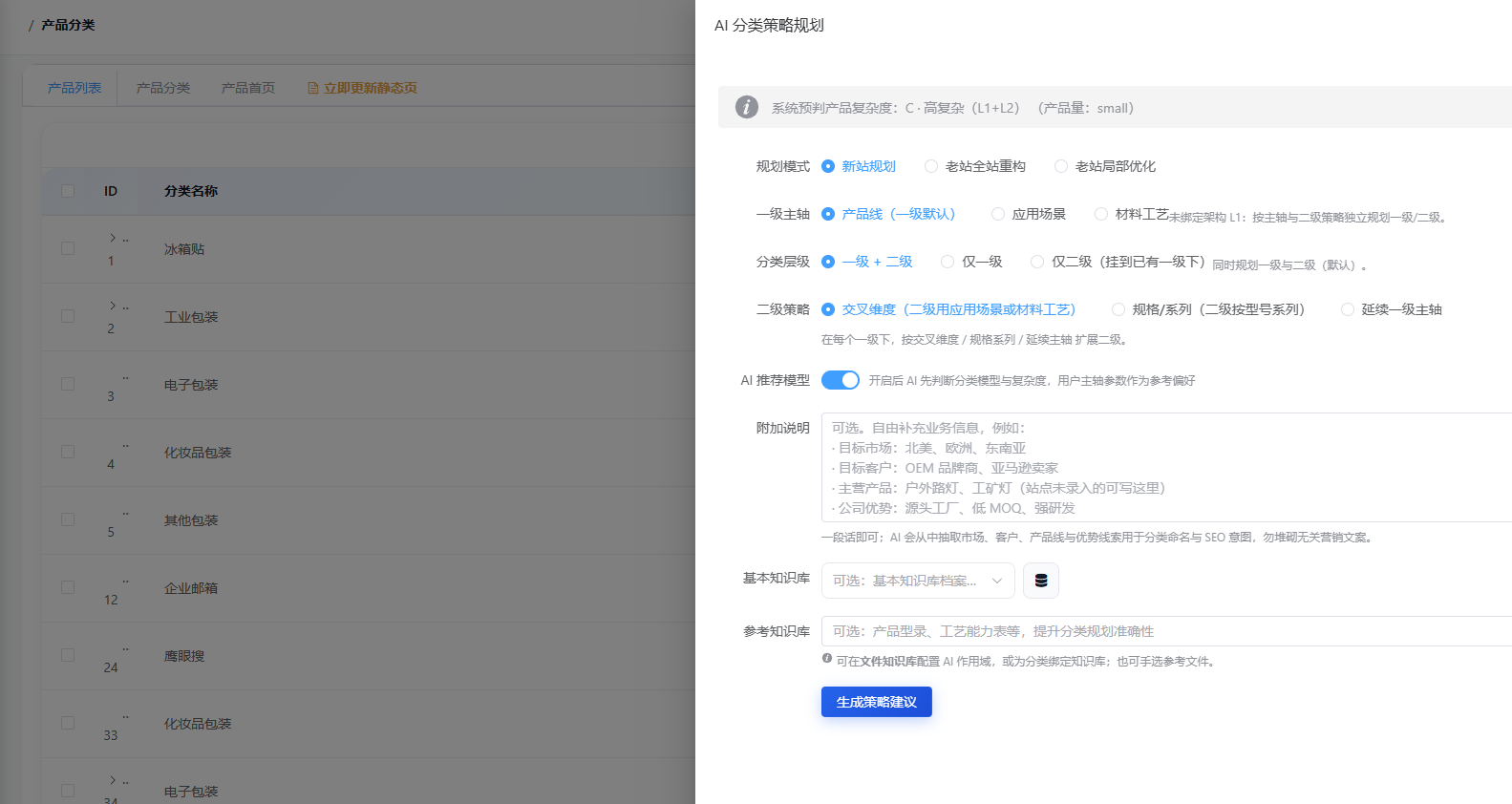The height and width of the screenshot is (804, 1512).
Task: Click the 生成策略建议 button
Action: (x=877, y=702)
